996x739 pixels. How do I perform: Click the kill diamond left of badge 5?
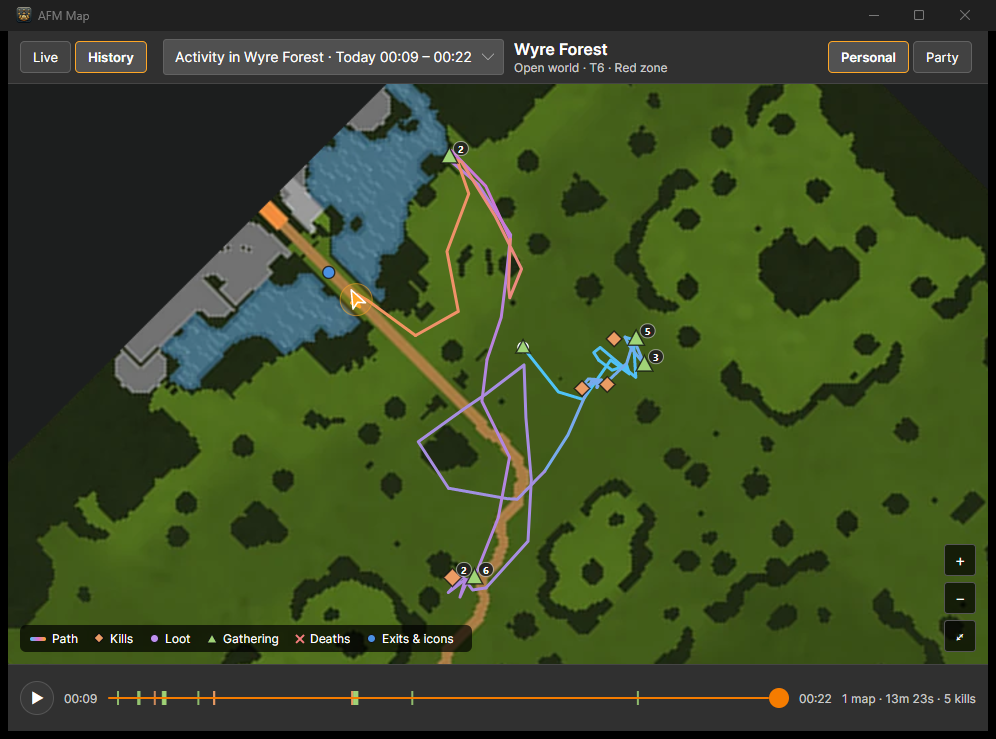click(614, 339)
